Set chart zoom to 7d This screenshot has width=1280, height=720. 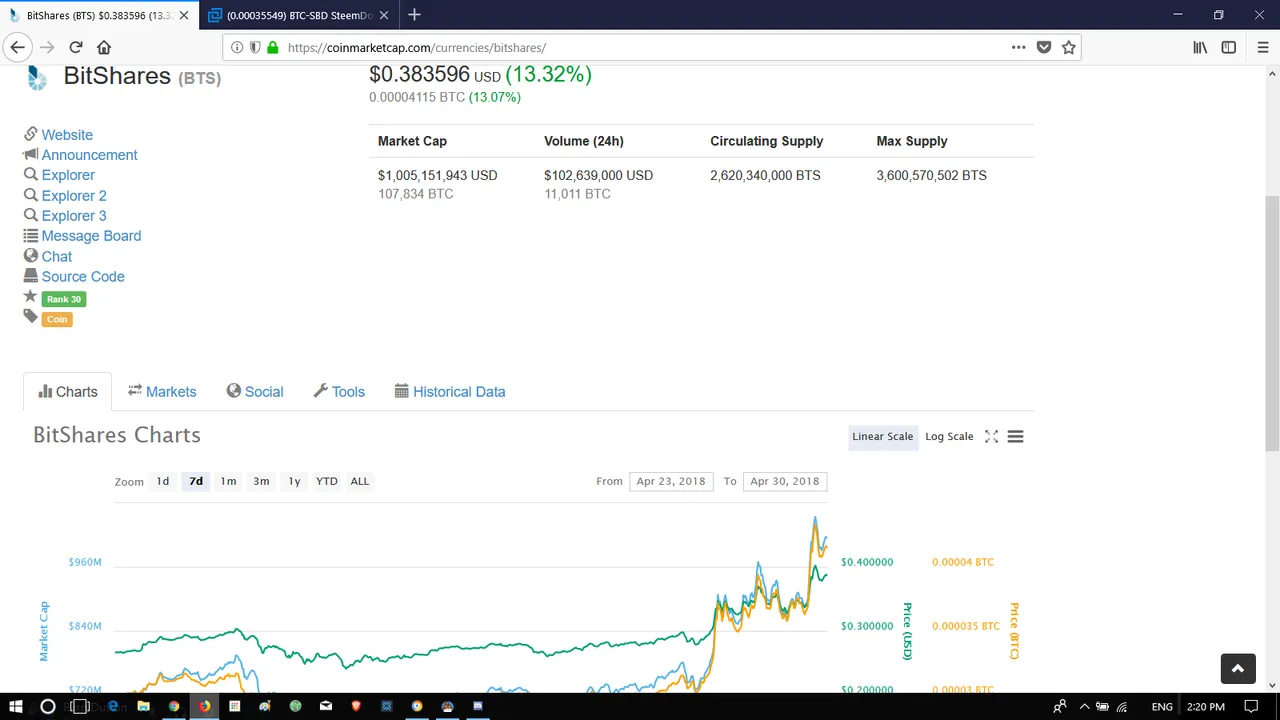196,482
